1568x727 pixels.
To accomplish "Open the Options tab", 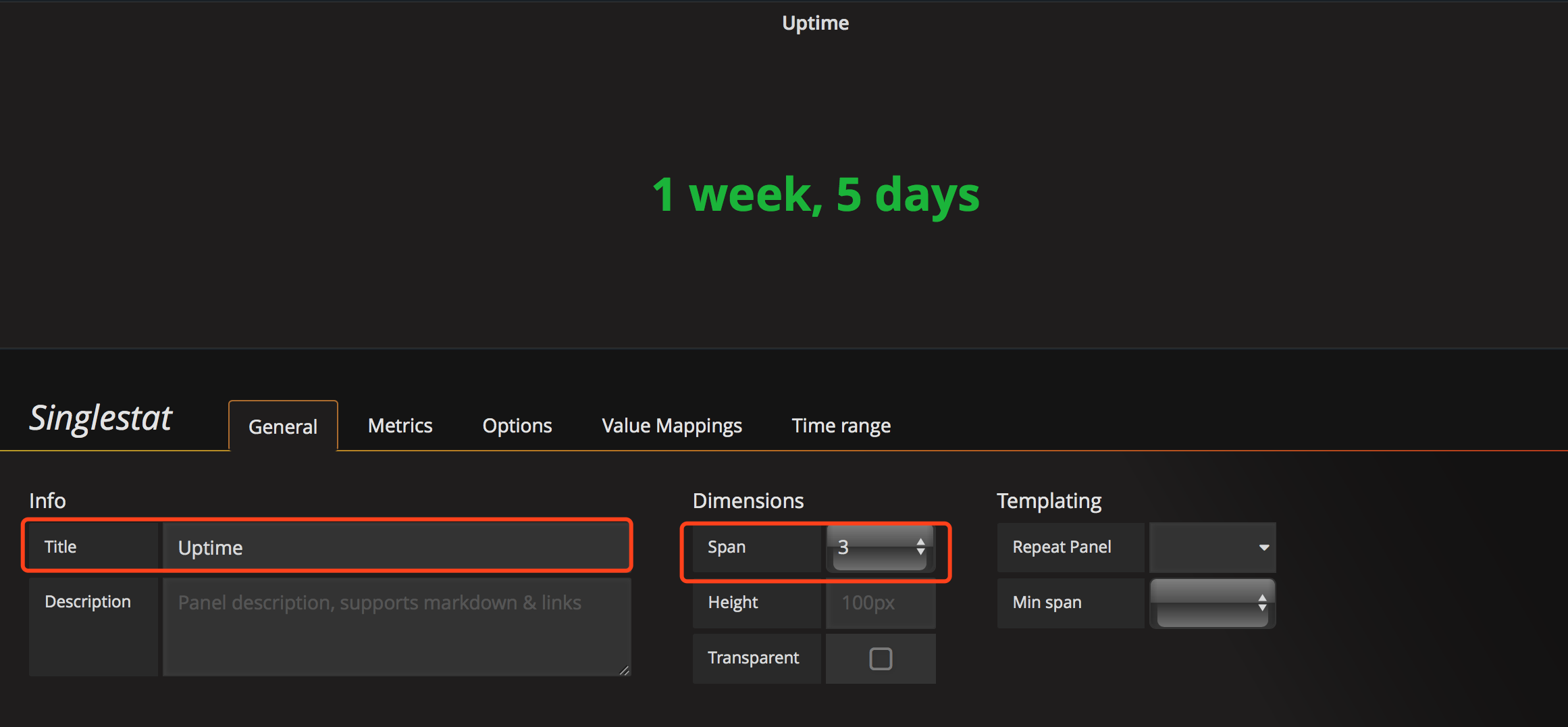I will pyautogui.click(x=517, y=426).
